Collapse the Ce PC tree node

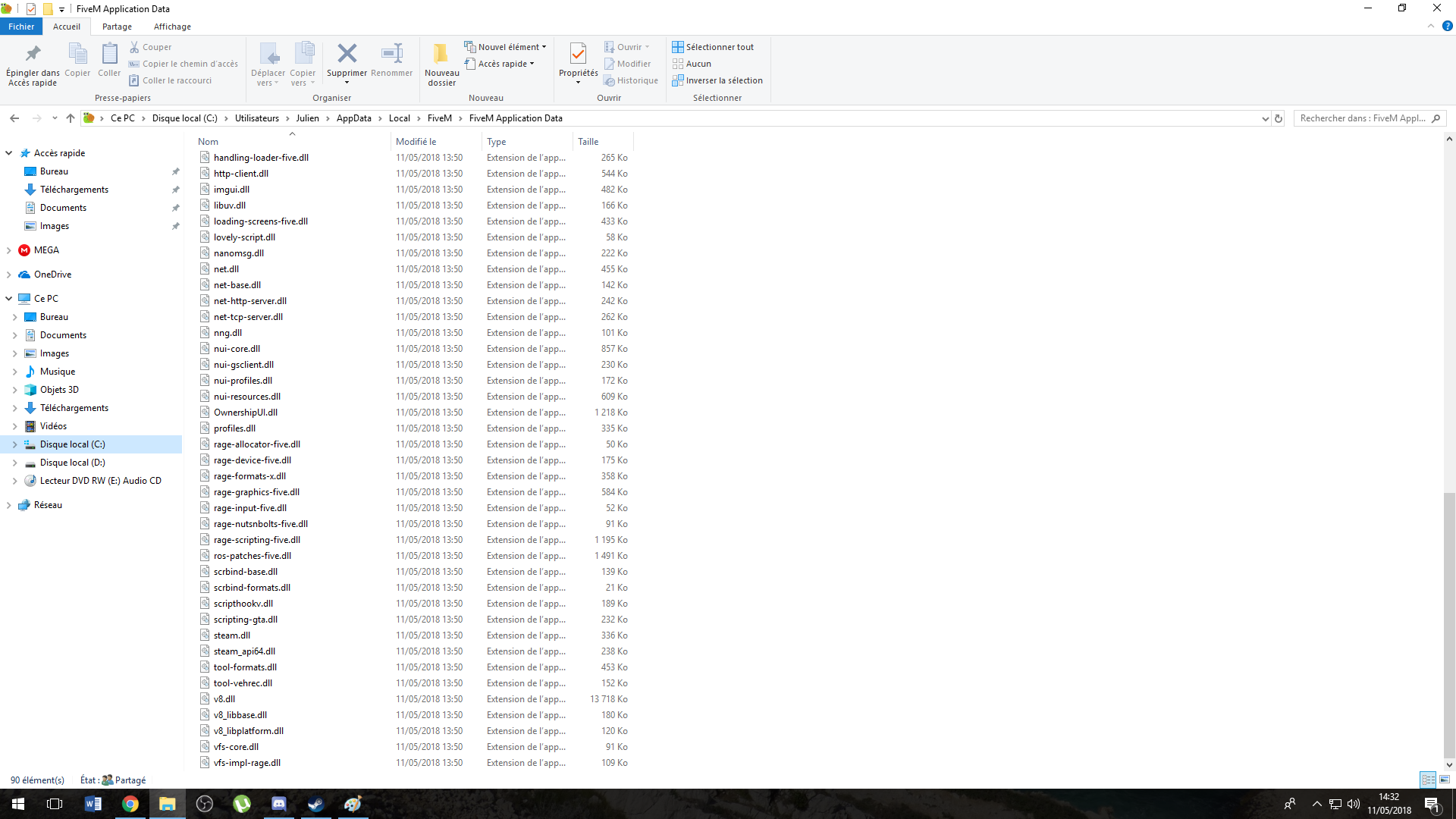click(x=8, y=299)
